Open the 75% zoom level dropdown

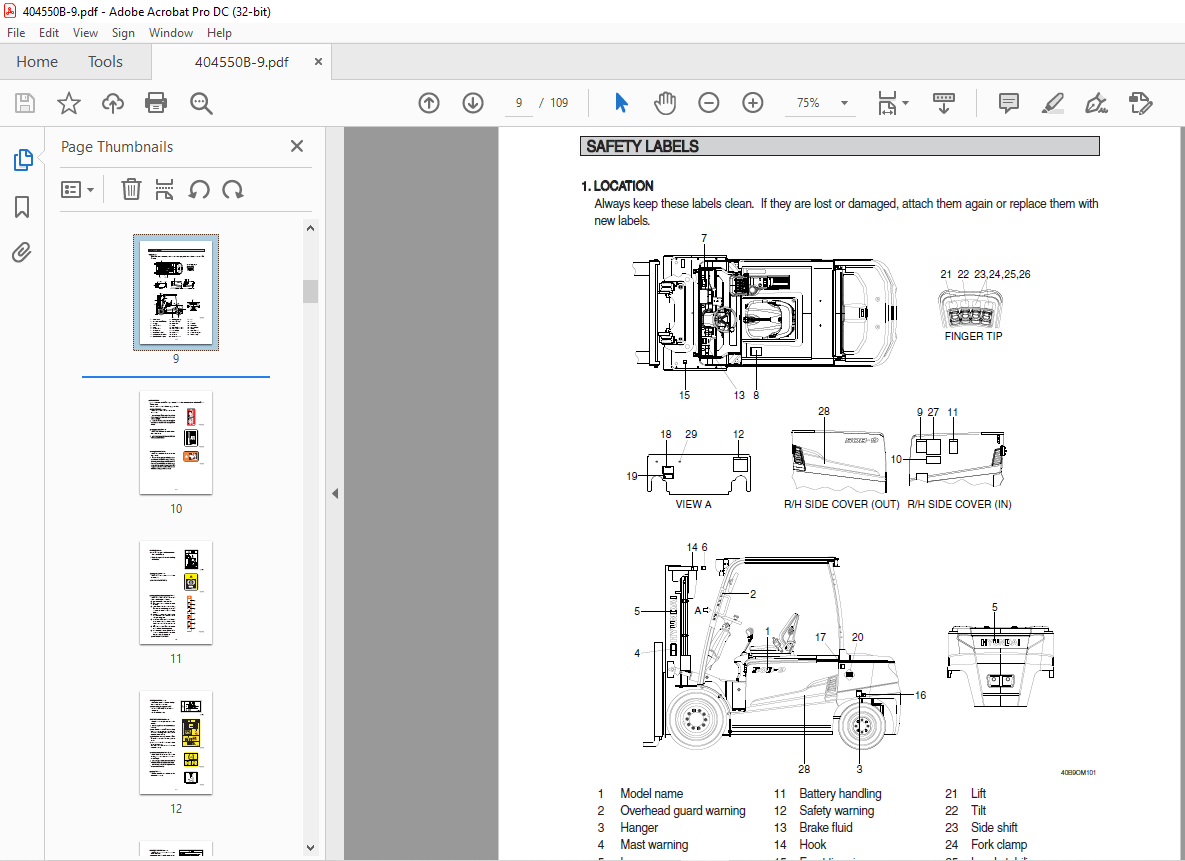tap(844, 103)
